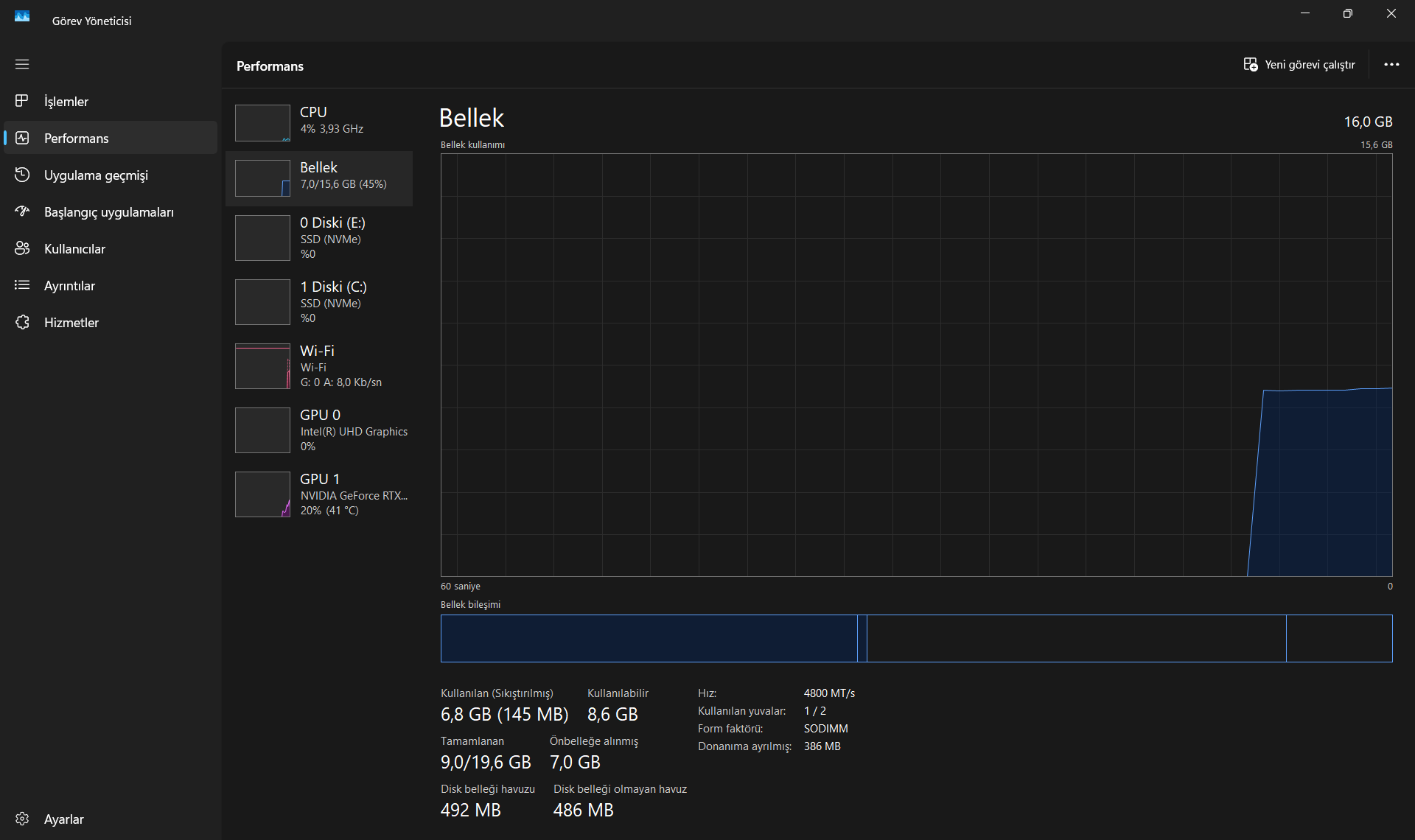Screen dimensions: 1415x840
Task: Close the Görev Yöneticisi window
Action: coord(1391,13)
